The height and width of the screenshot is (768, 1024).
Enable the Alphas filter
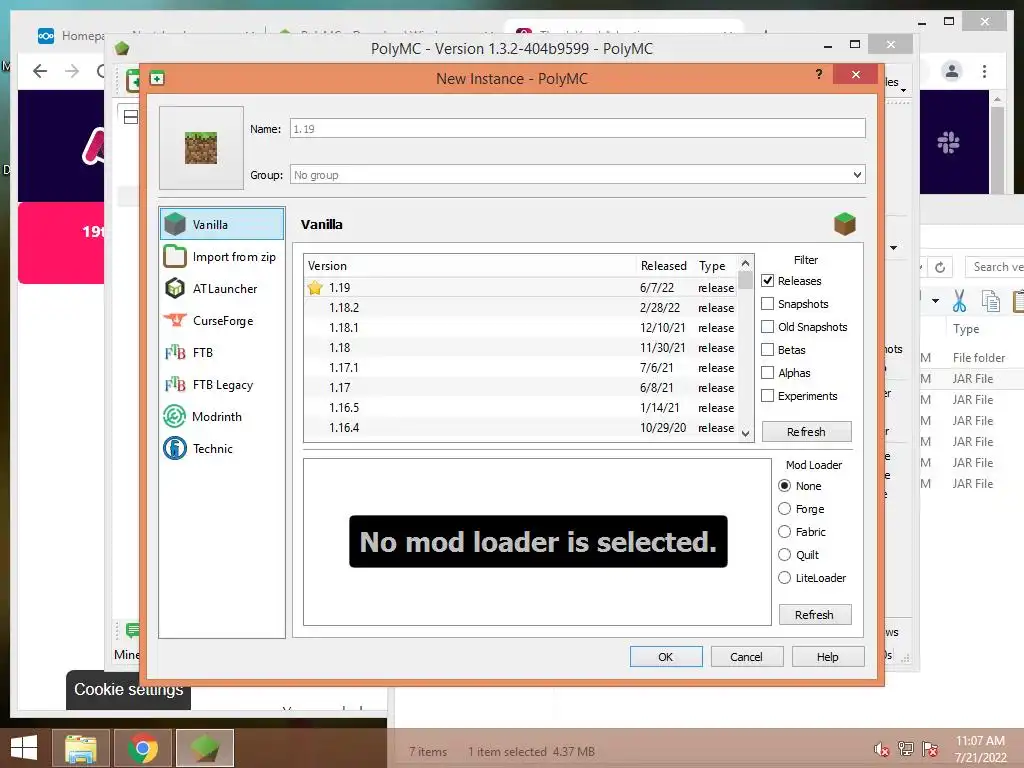(768, 372)
